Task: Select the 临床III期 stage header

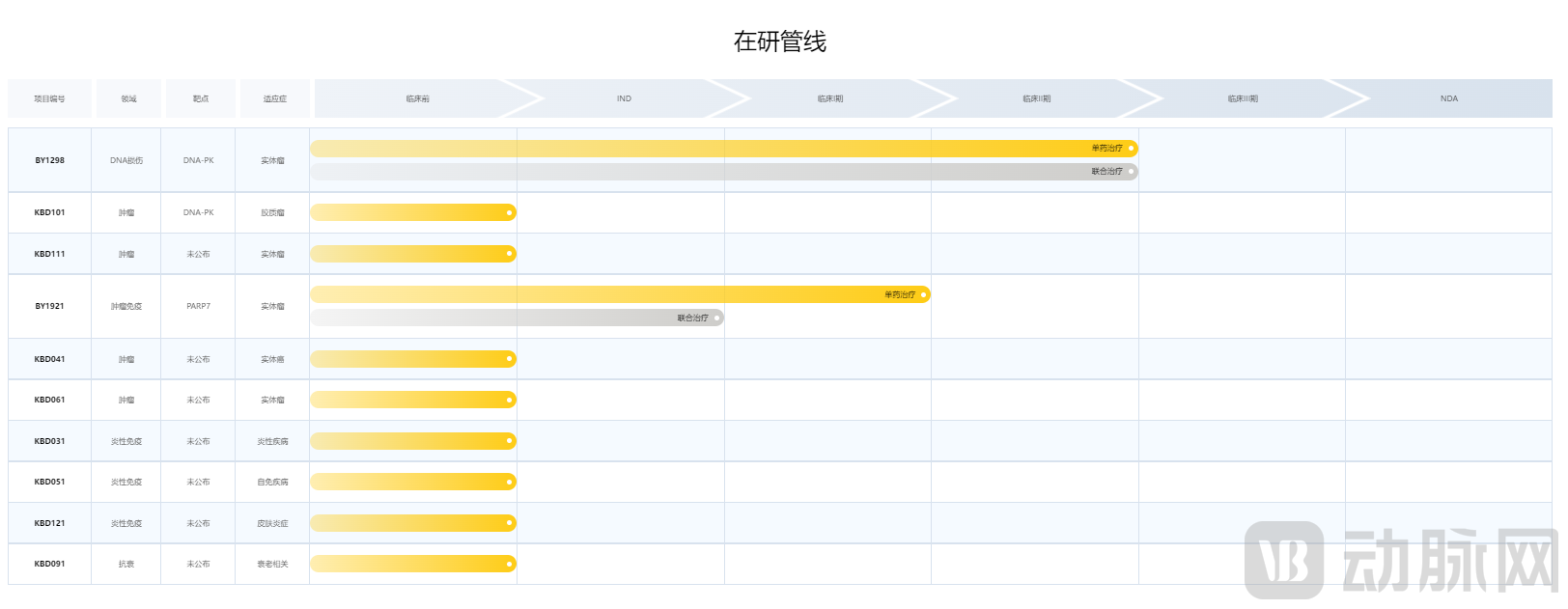Action: (1243, 98)
